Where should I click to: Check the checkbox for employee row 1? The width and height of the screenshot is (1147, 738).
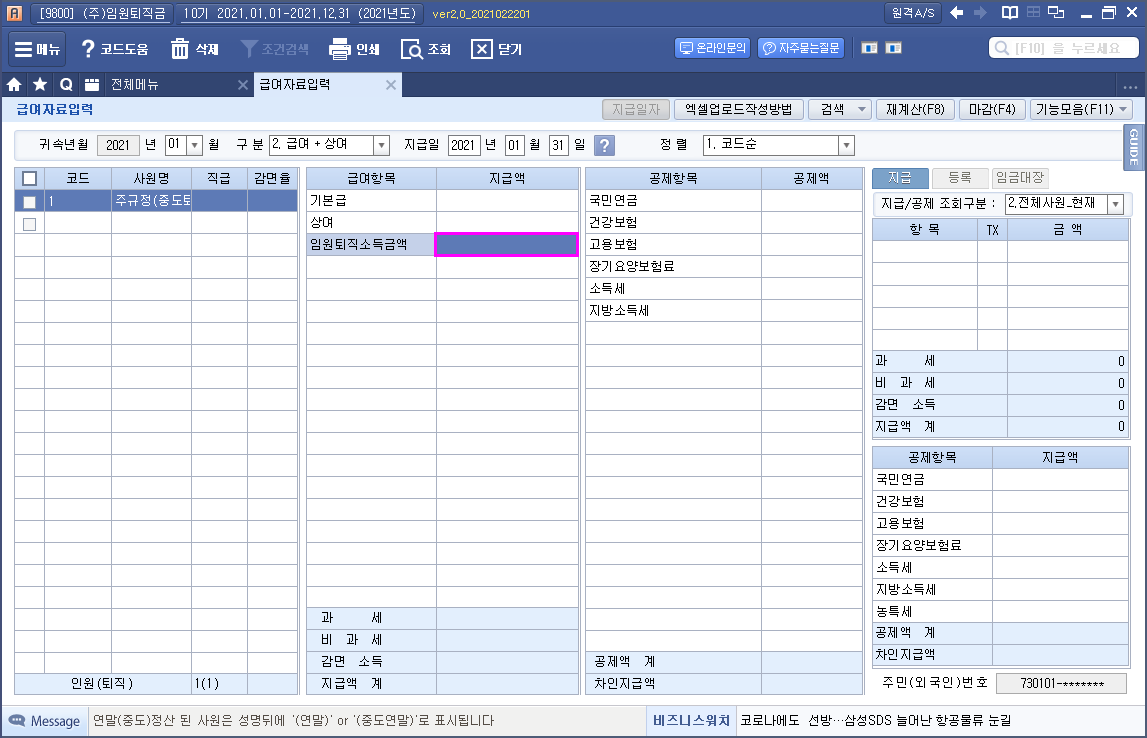[29, 202]
